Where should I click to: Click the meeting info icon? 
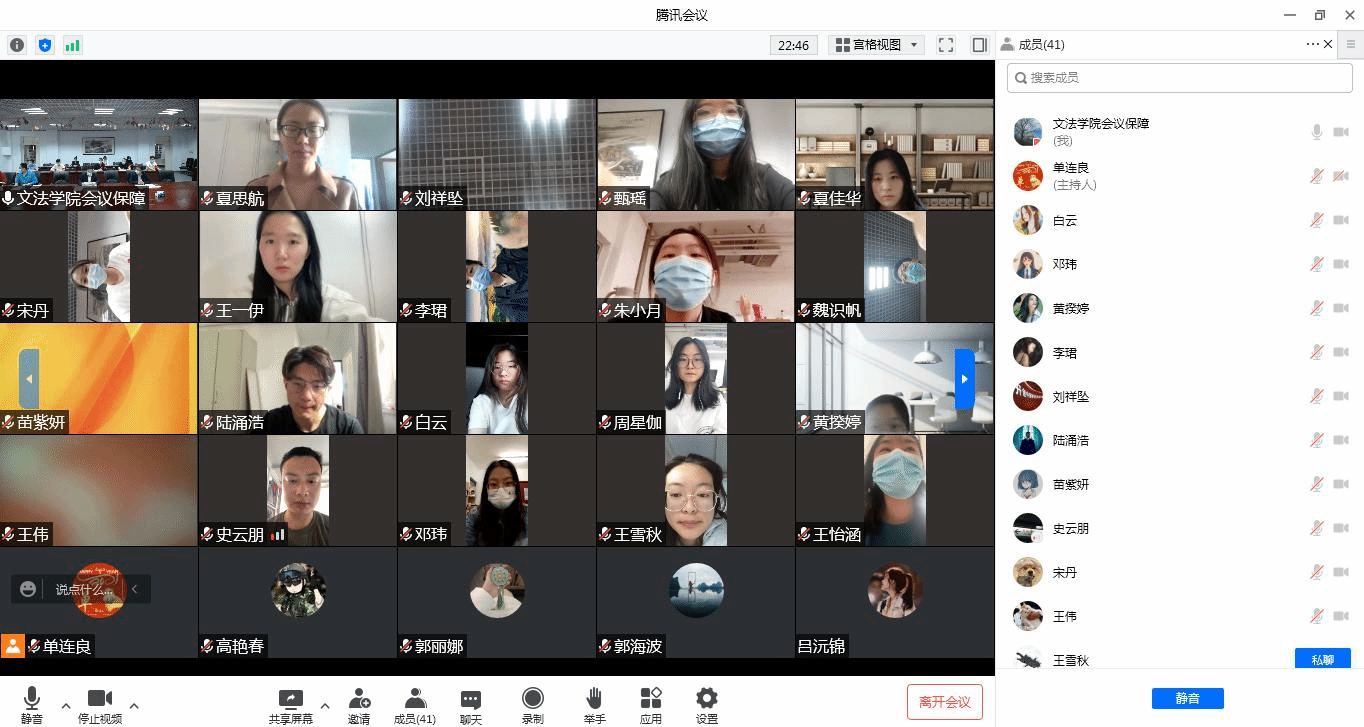point(17,45)
